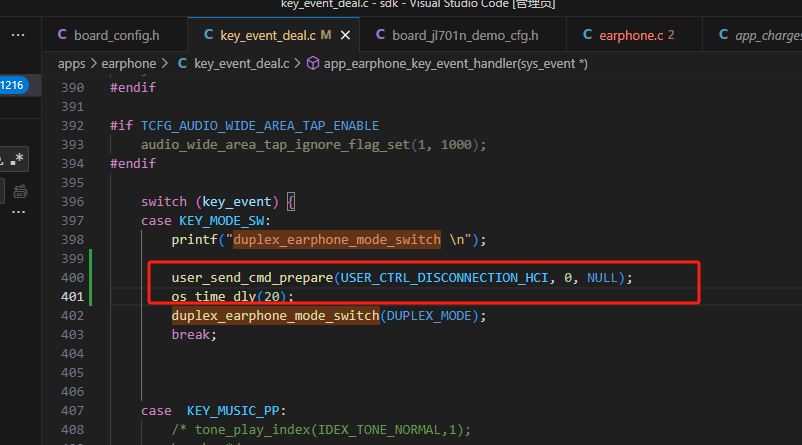
Task: Click DUPLEX_MODE argument on line 402
Action: (x=429, y=316)
